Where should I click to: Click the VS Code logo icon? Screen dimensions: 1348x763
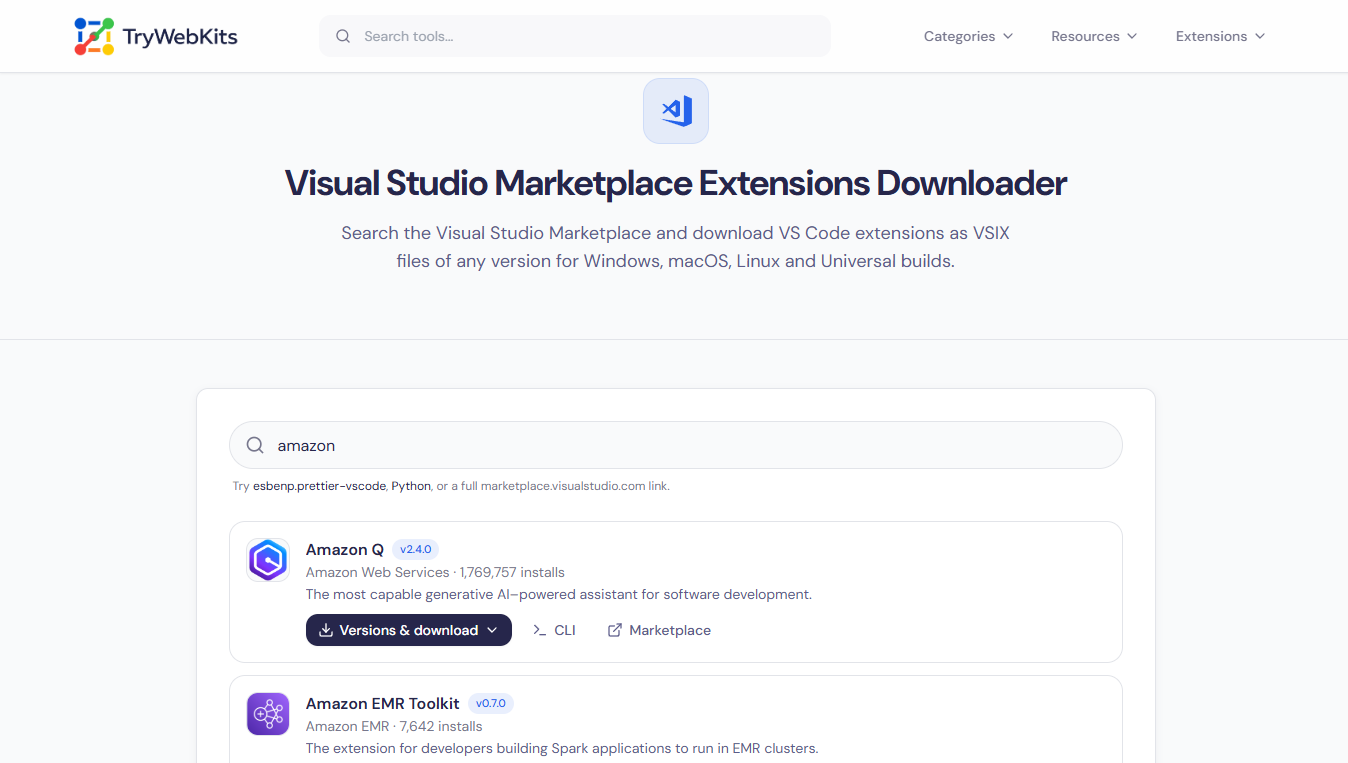point(676,111)
